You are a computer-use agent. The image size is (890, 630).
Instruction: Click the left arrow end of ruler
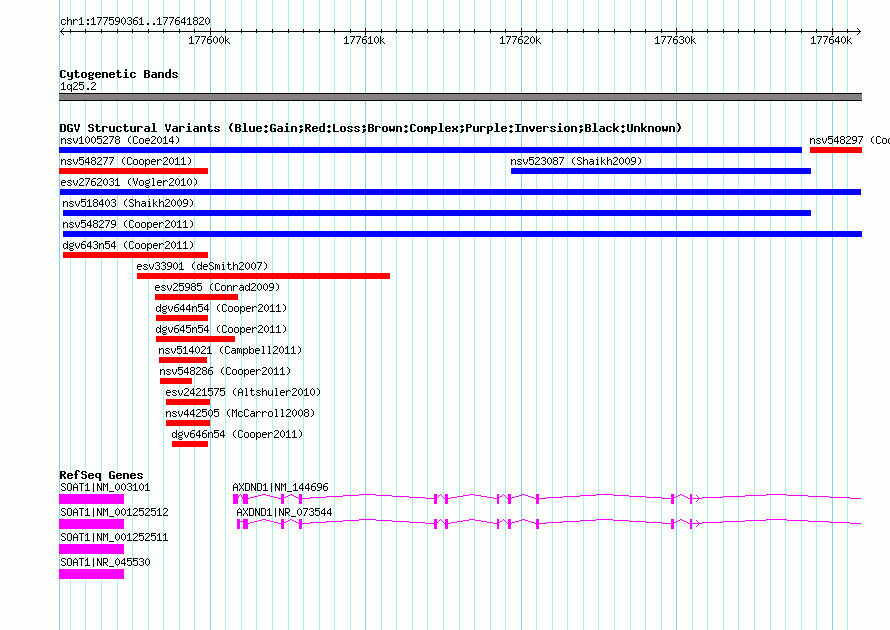(62, 32)
